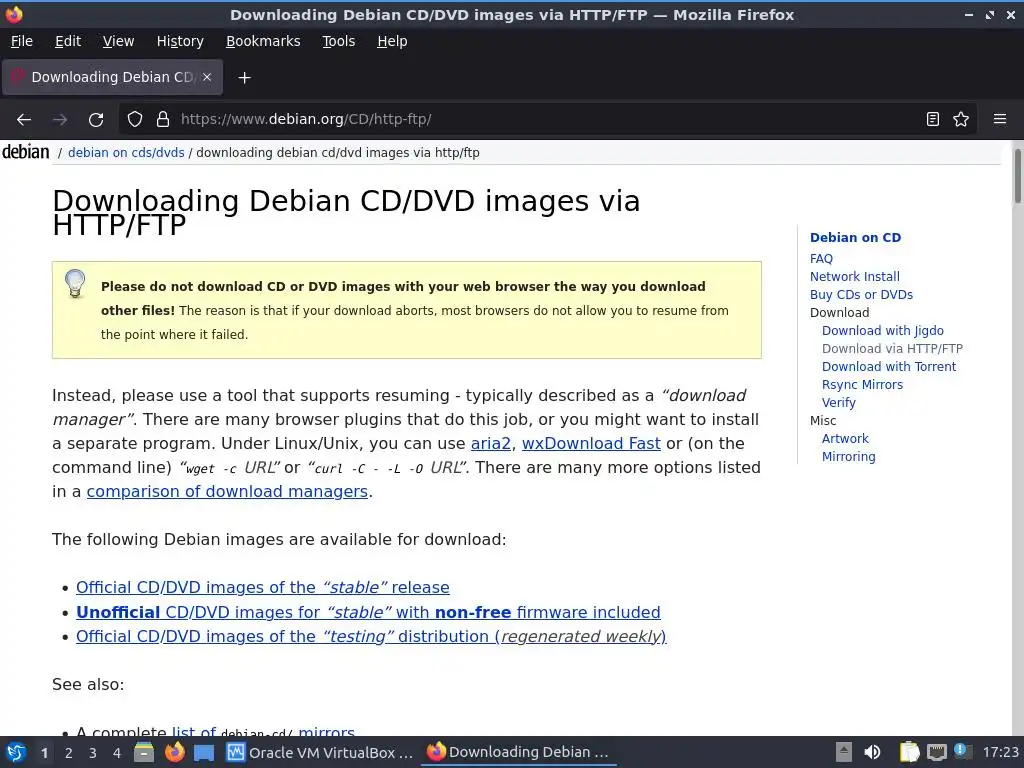Click the blue show desktop taskbar icon
Image resolution: width=1024 pixels, height=768 pixels.
(204, 753)
